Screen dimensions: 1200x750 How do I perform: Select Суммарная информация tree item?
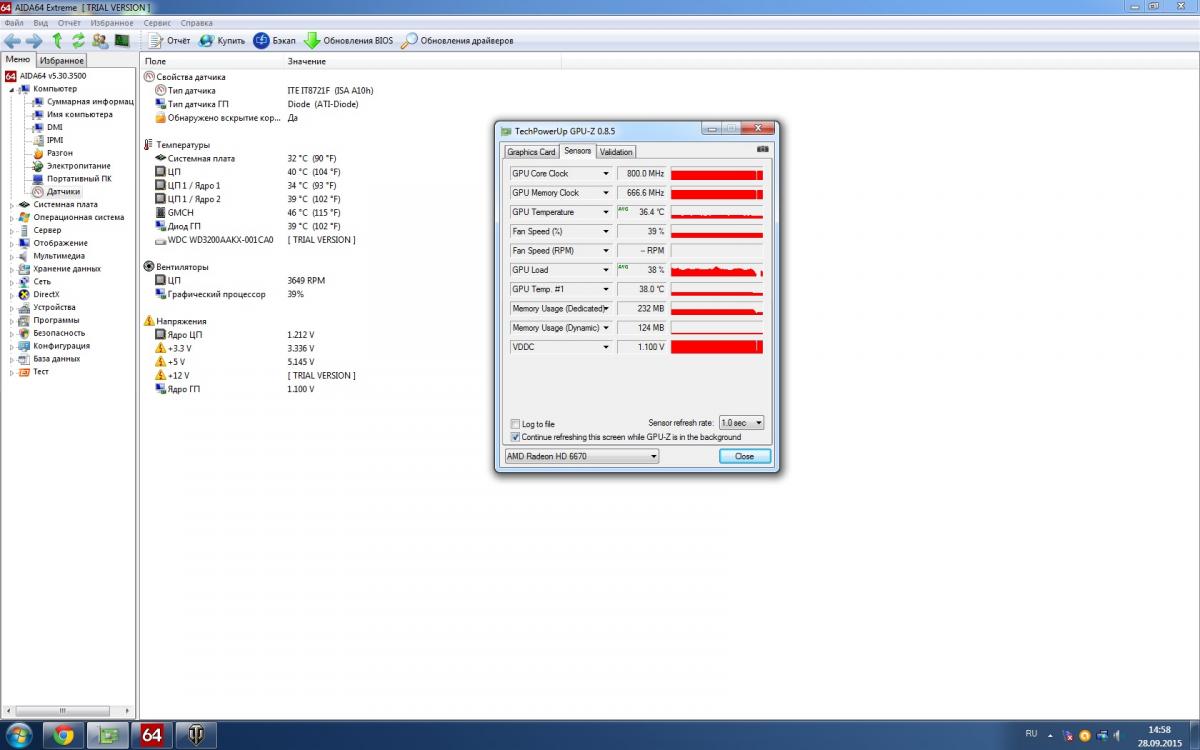click(82, 101)
